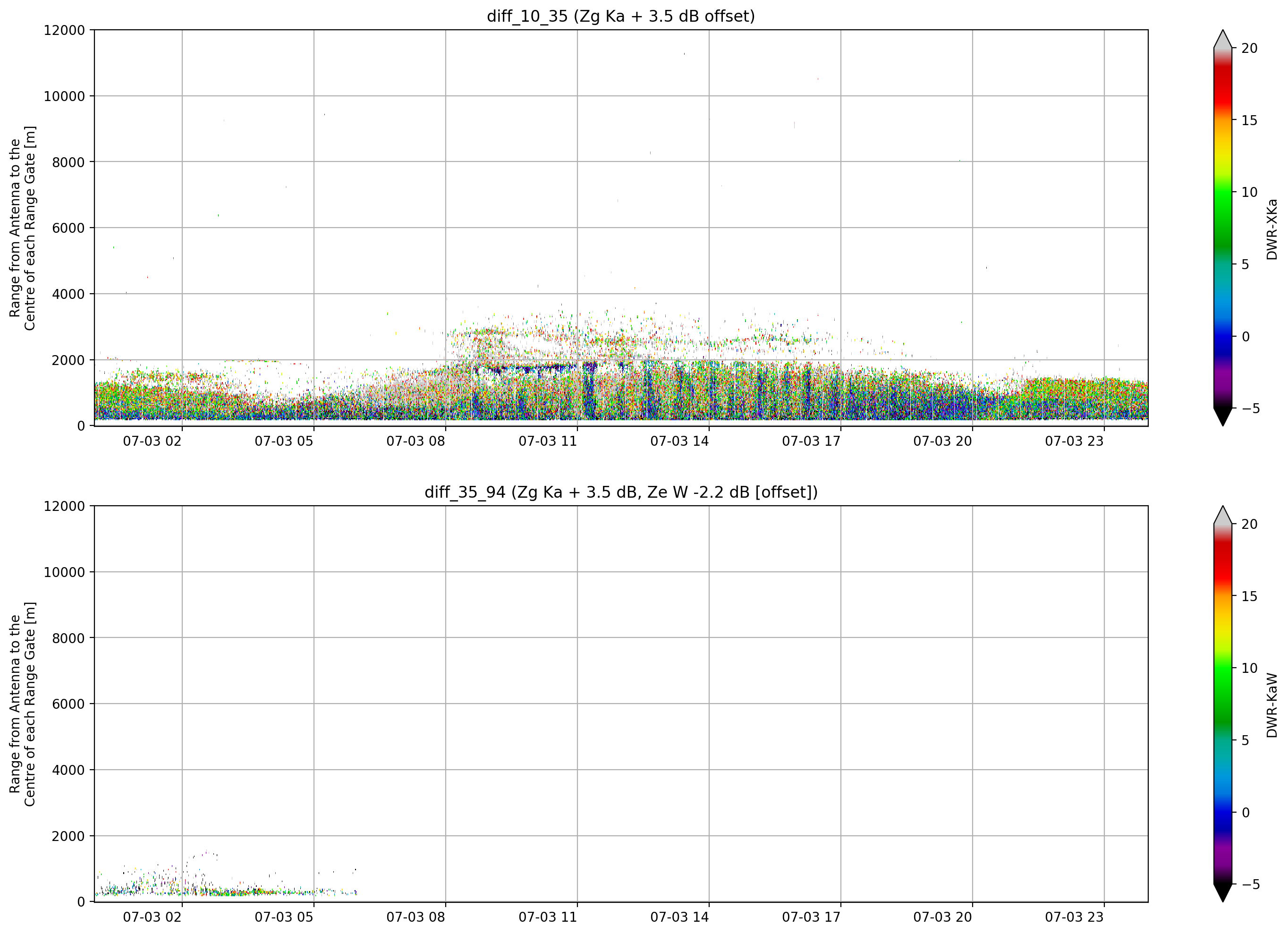Click the '07-03 14' x-tick under the top plot
Viewport: 1288px width, 934px height.
[679, 442]
